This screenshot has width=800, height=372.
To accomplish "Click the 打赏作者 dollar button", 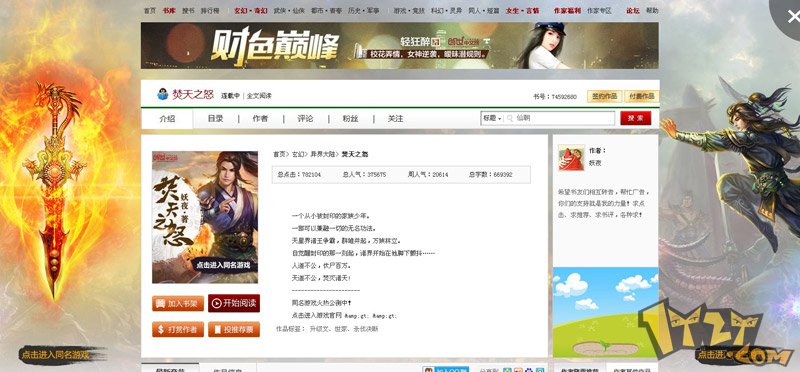I will (x=178, y=329).
